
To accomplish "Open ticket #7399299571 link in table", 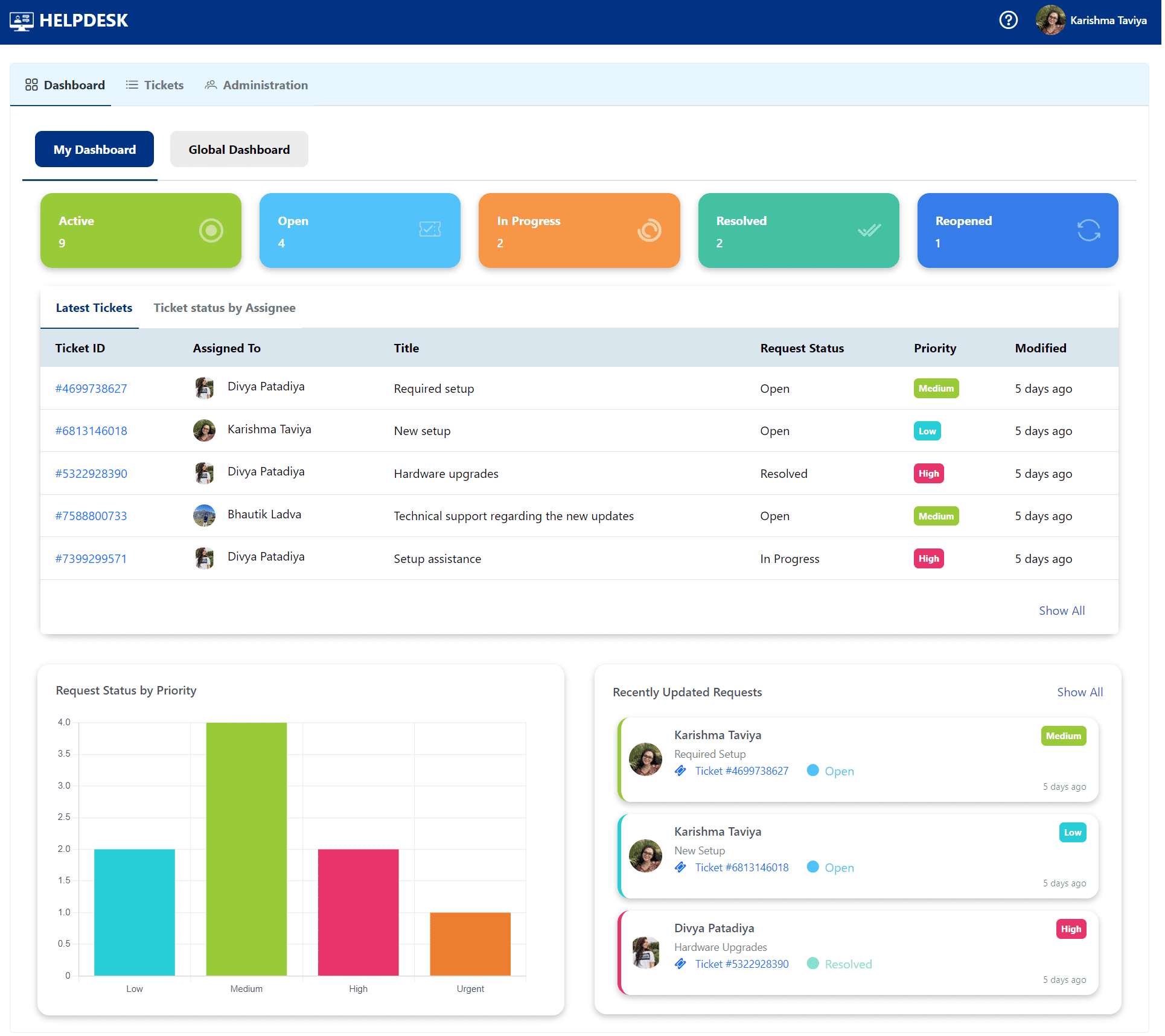I will click(91, 559).
